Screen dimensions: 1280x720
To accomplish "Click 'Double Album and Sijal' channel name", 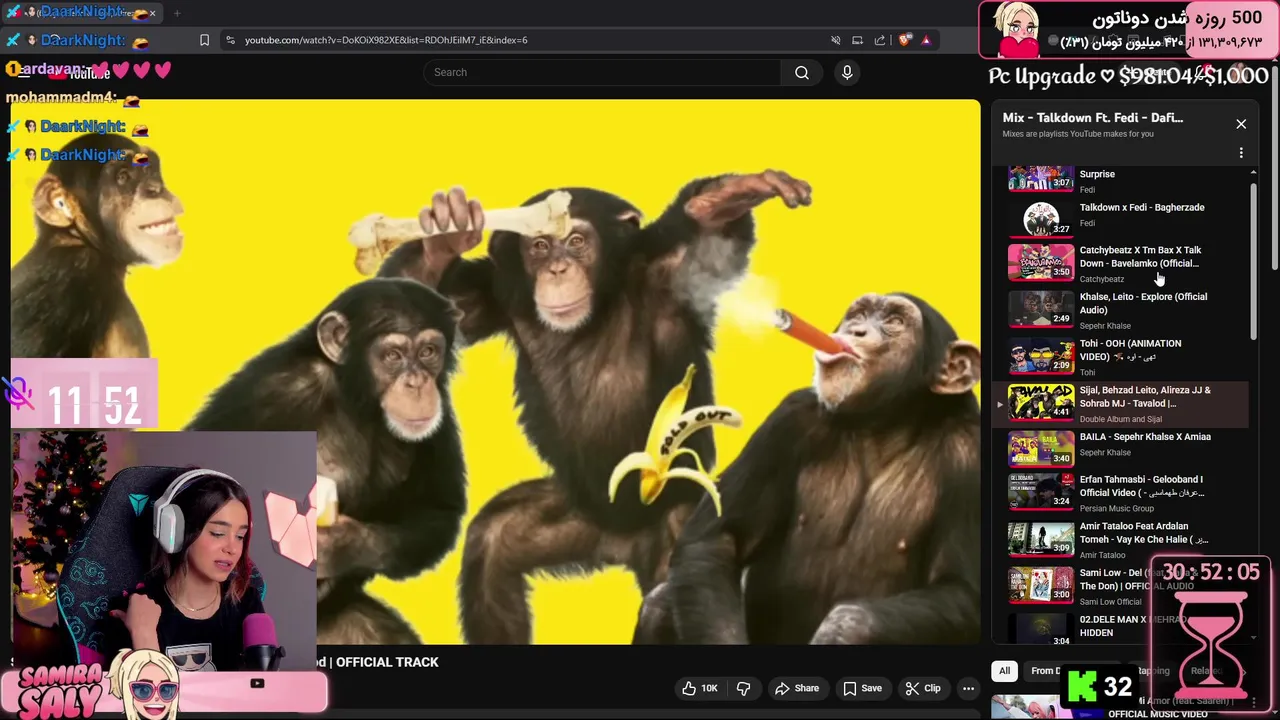I will click(x=1121, y=419).
